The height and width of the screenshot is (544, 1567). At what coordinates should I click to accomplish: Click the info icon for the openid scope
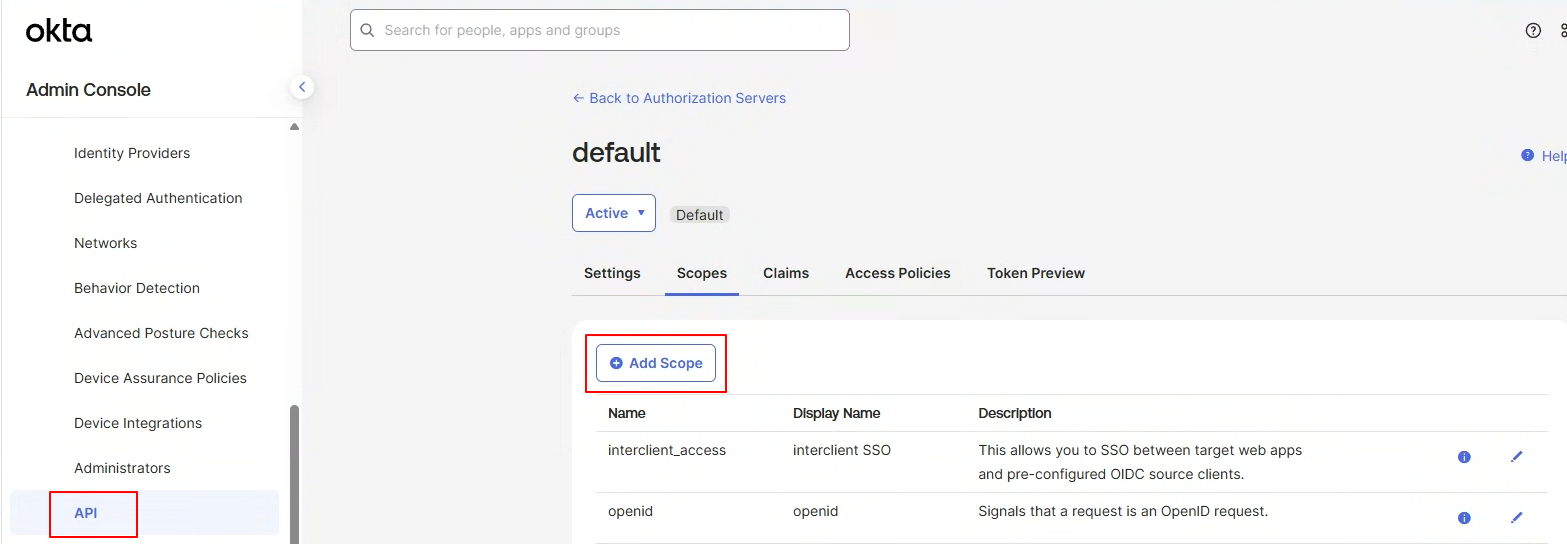1464,518
